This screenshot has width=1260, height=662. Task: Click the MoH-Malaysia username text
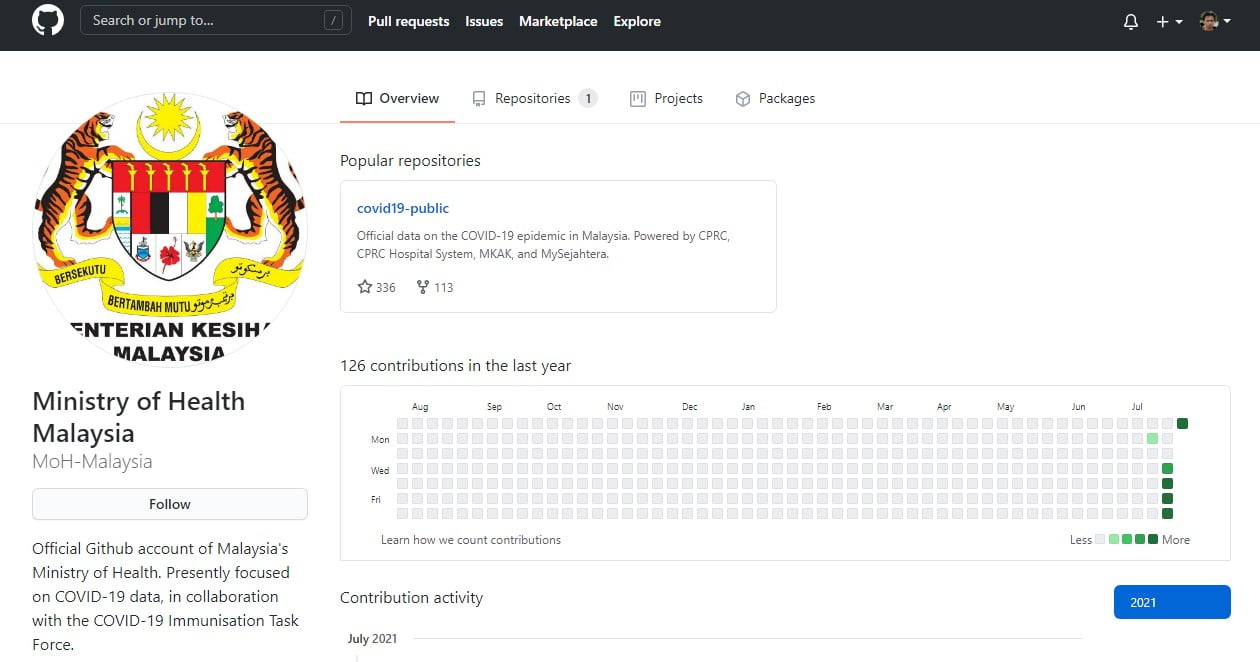[92, 461]
